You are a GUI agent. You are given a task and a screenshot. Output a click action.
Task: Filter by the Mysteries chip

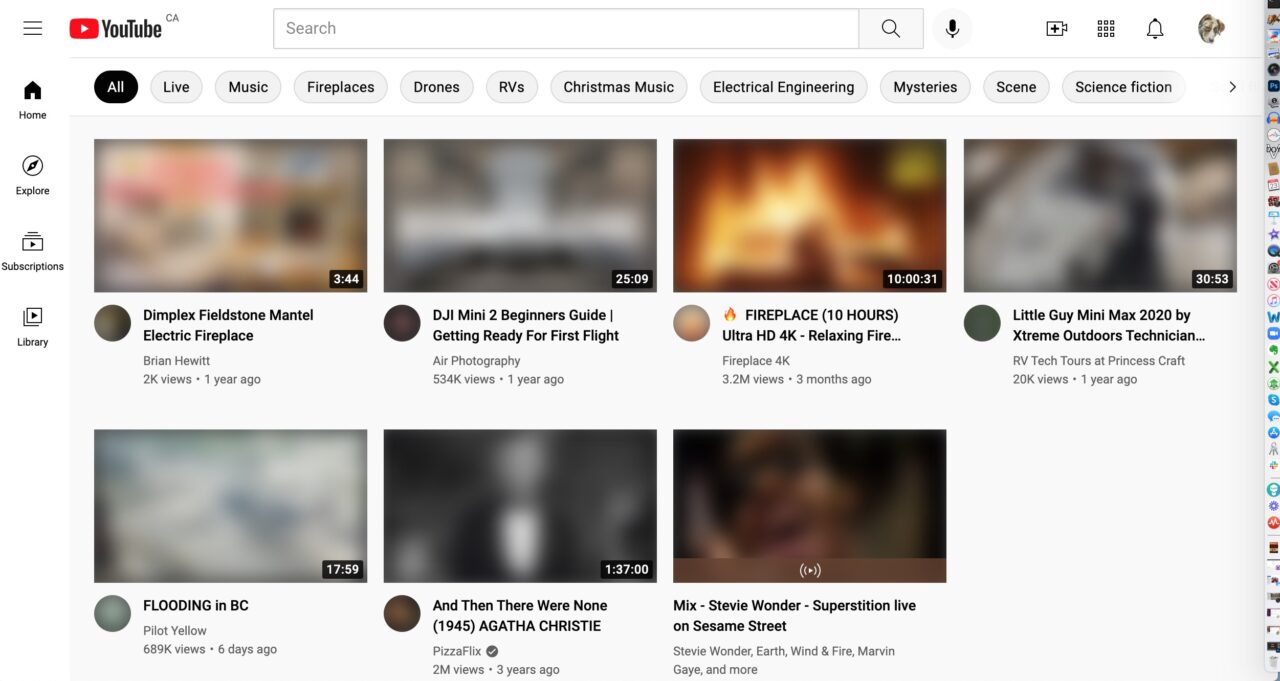click(925, 87)
